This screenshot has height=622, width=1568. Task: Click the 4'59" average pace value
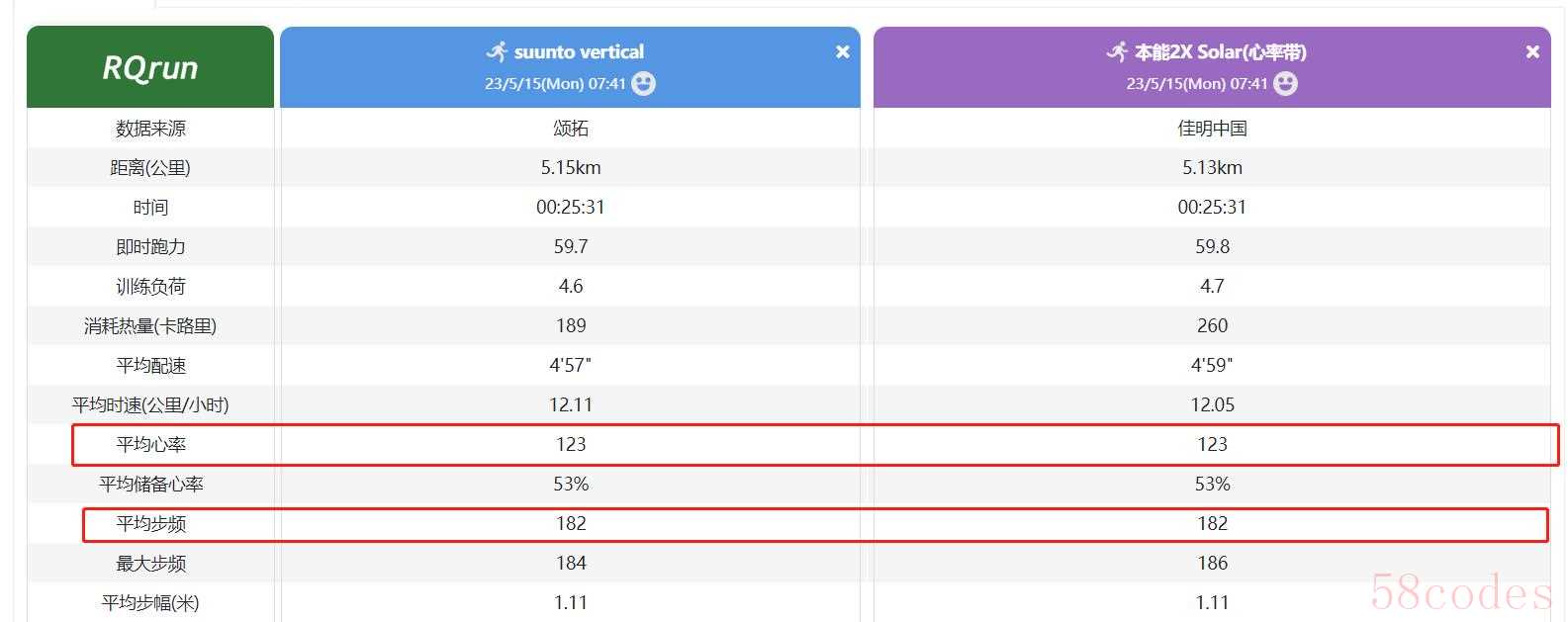click(x=1212, y=366)
